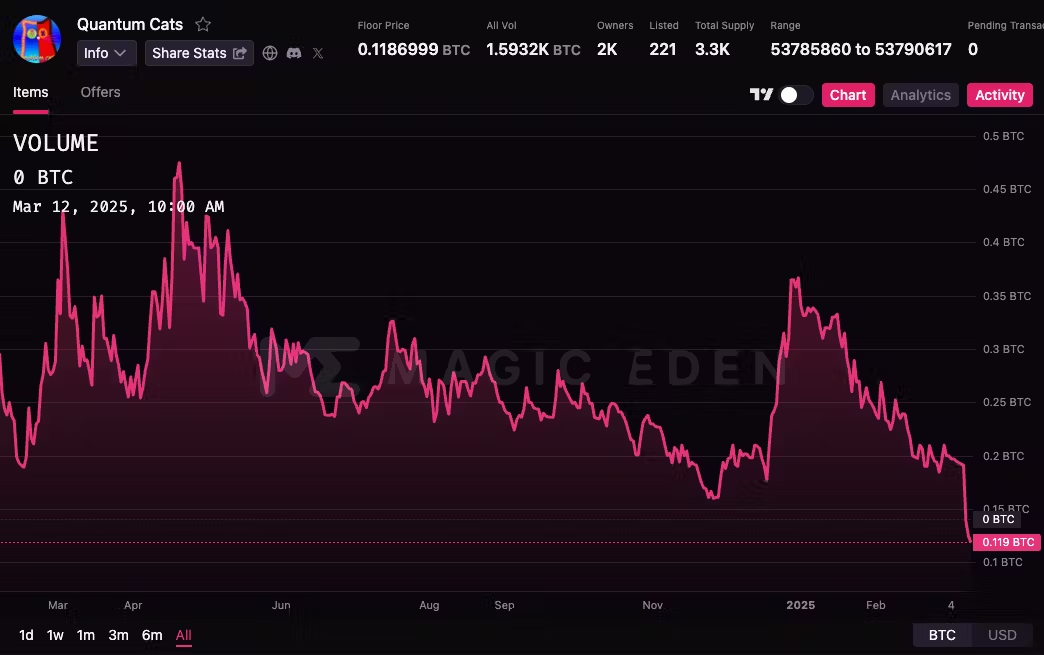Switch to the Items tab
The height and width of the screenshot is (655, 1044).
point(31,93)
